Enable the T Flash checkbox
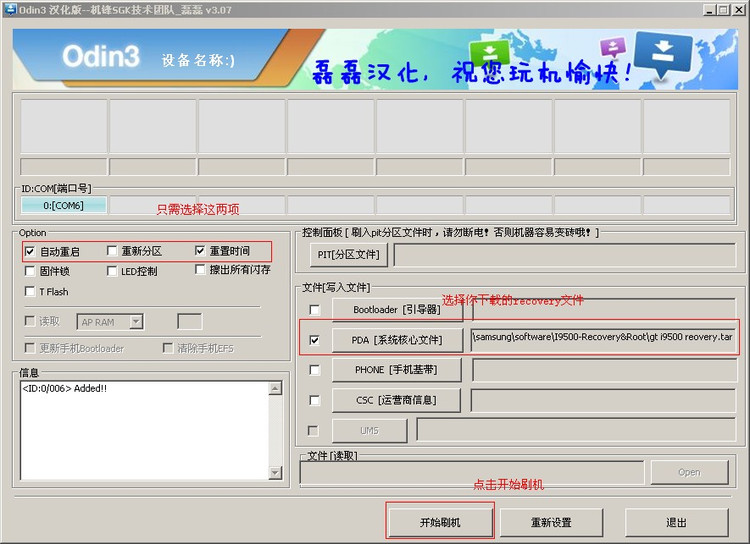750x544 pixels. coord(30,291)
